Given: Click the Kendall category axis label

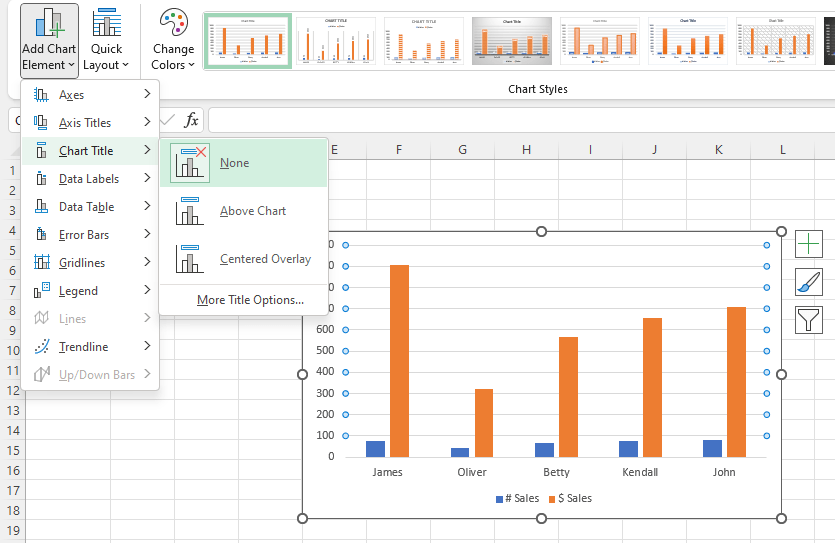Looking at the screenshot, I should tap(640, 472).
